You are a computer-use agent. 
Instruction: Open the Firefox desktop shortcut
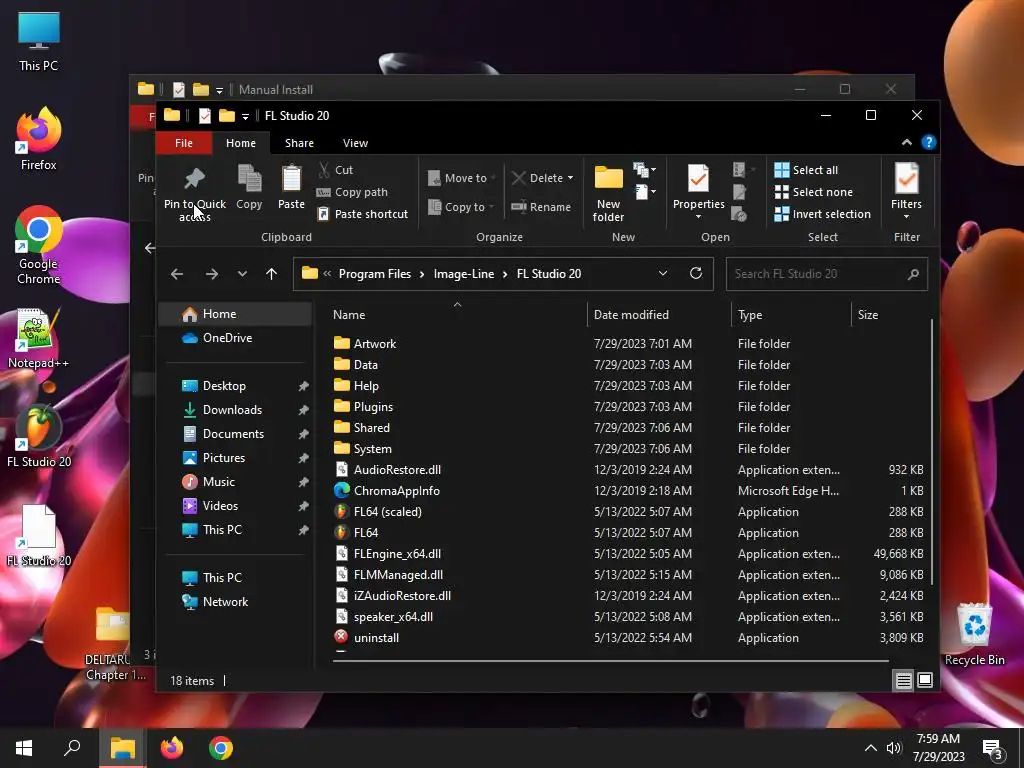coord(39,139)
